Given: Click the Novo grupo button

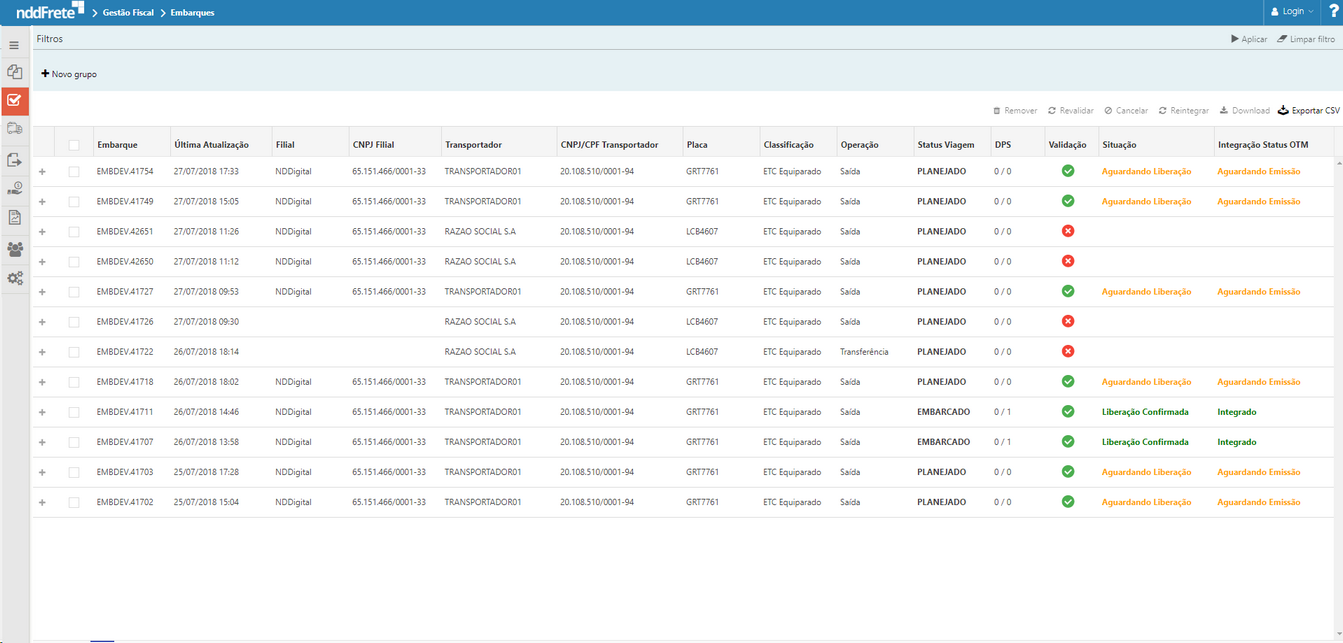Looking at the screenshot, I should coord(69,73).
